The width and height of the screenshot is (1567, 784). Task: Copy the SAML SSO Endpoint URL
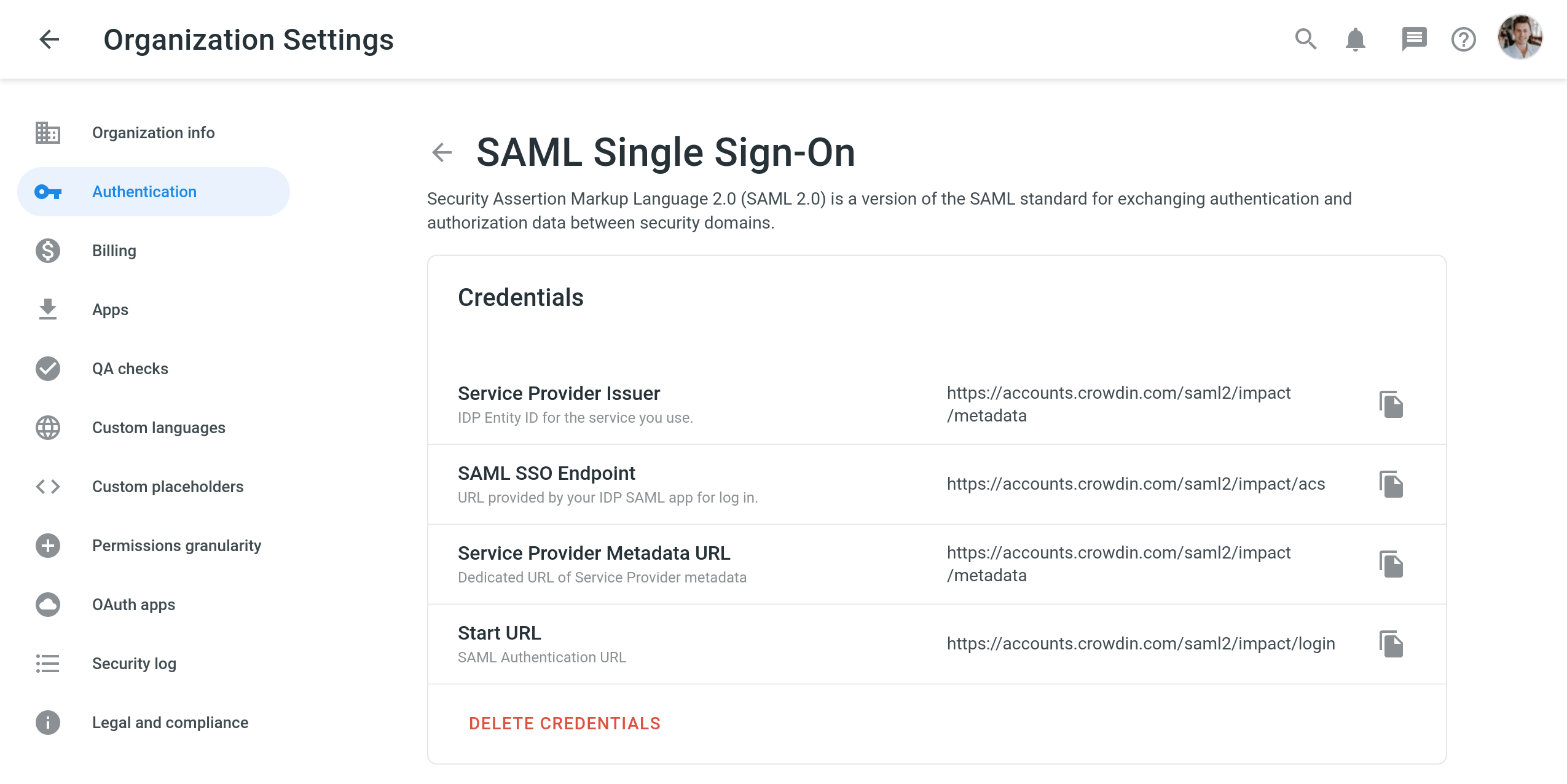(1391, 484)
